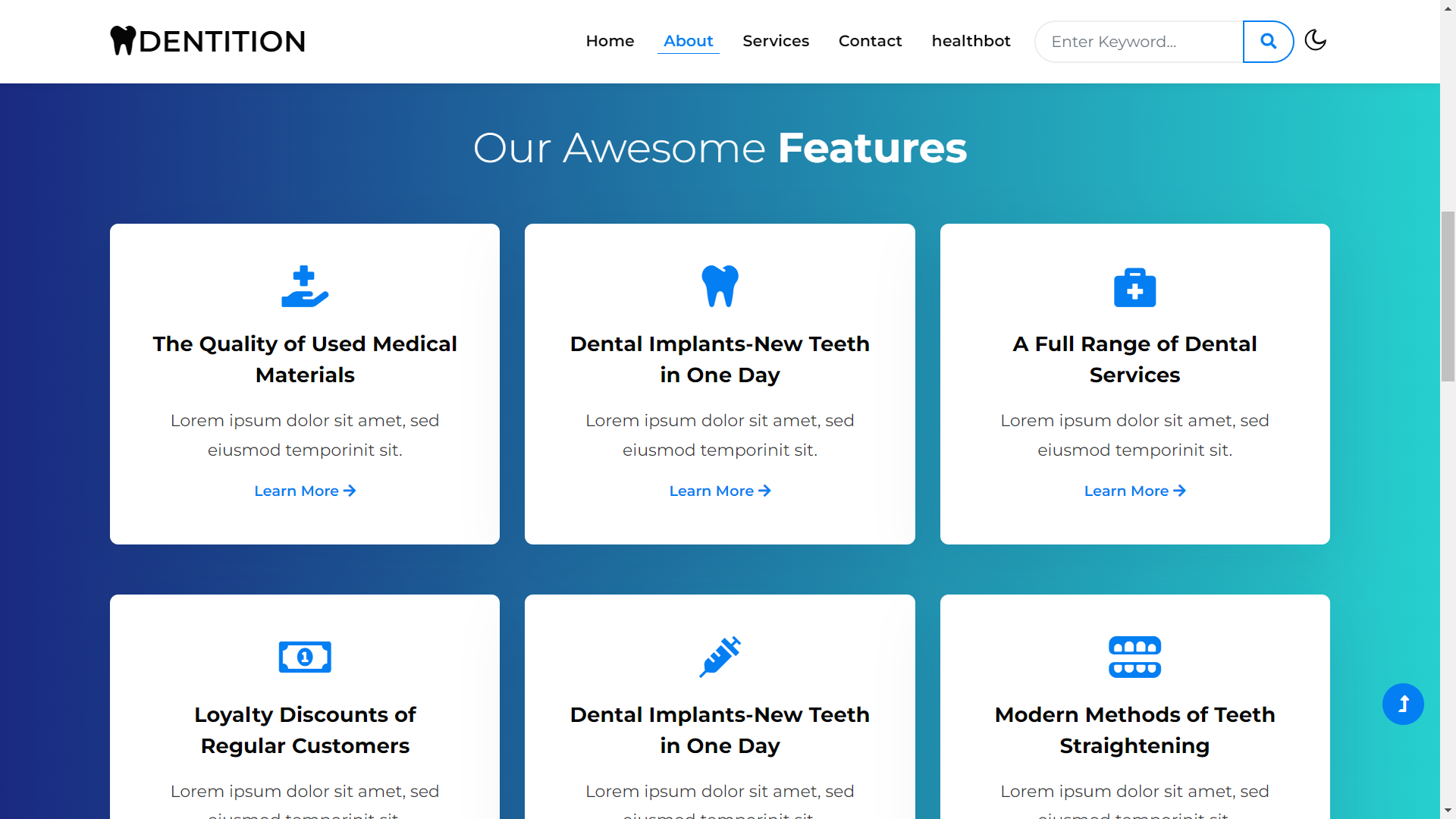Click Learn More under Quality of Used Medical Materials

tap(305, 491)
